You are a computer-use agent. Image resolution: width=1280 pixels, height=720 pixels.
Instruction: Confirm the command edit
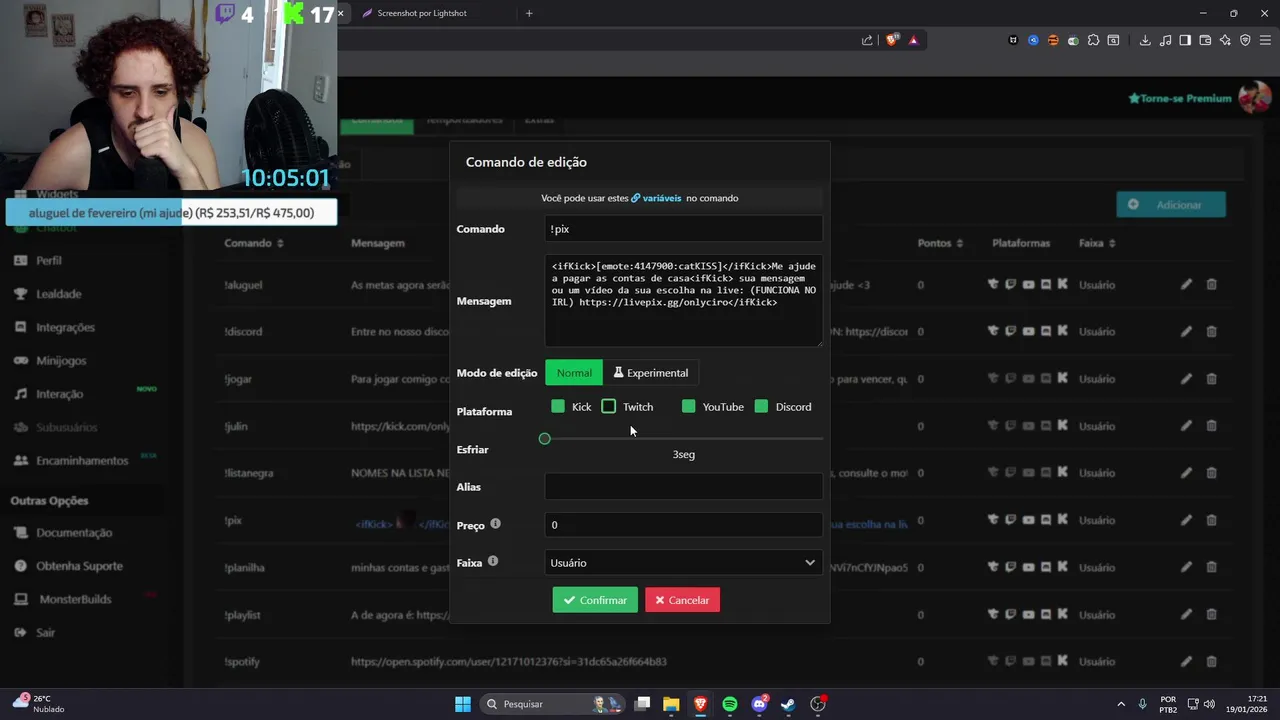pos(595,600)
